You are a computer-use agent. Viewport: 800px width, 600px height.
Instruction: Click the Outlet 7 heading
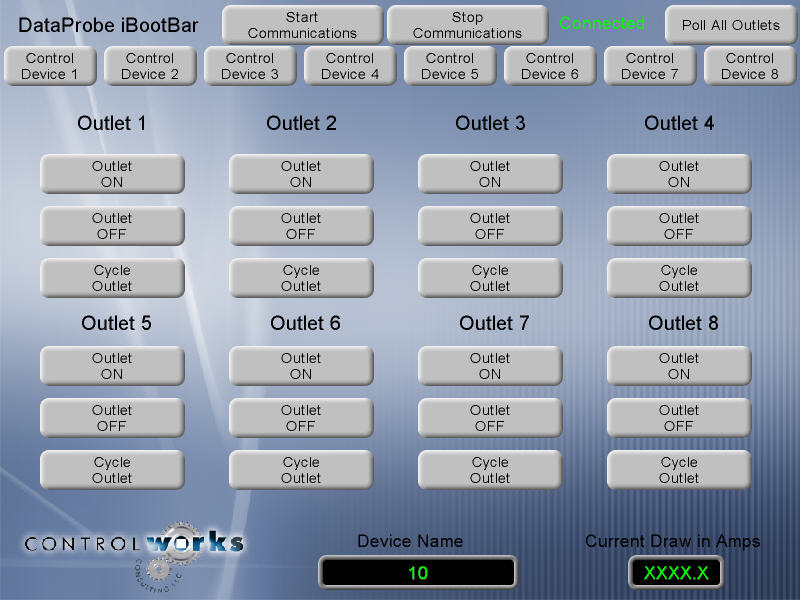(494, 323)
